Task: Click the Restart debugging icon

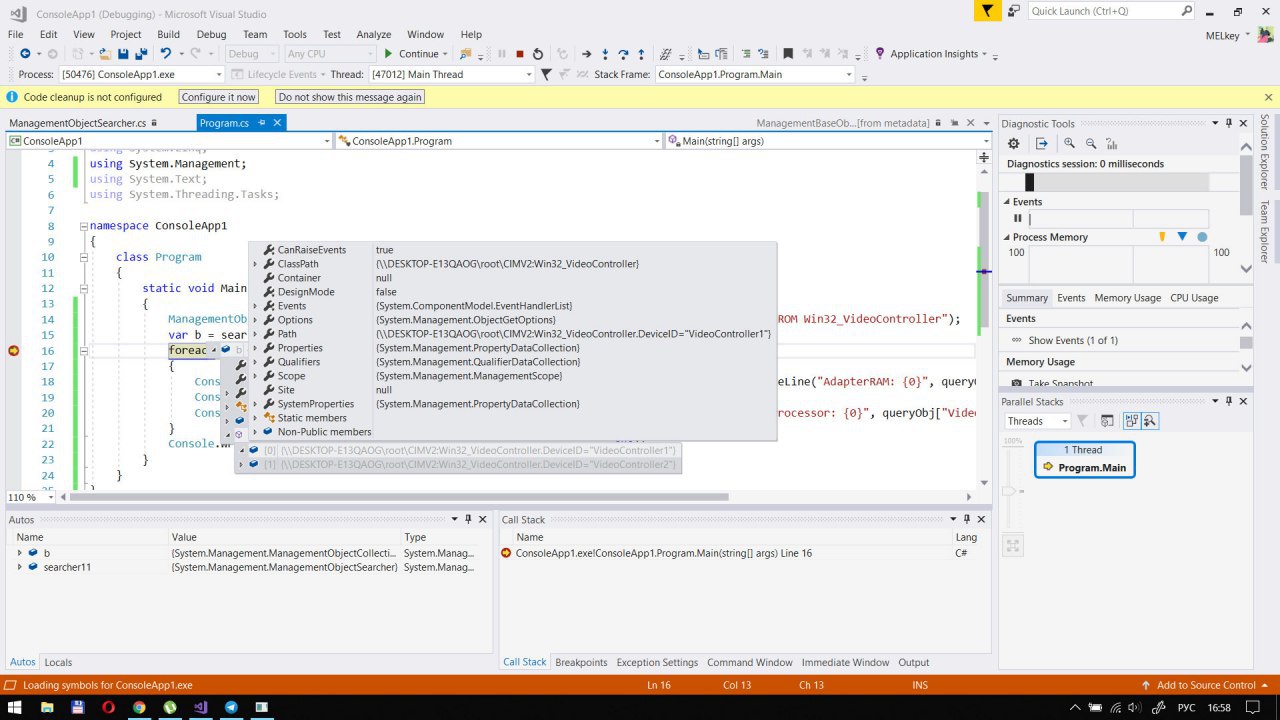Action: pyautogui.click(x=538, y=54)
